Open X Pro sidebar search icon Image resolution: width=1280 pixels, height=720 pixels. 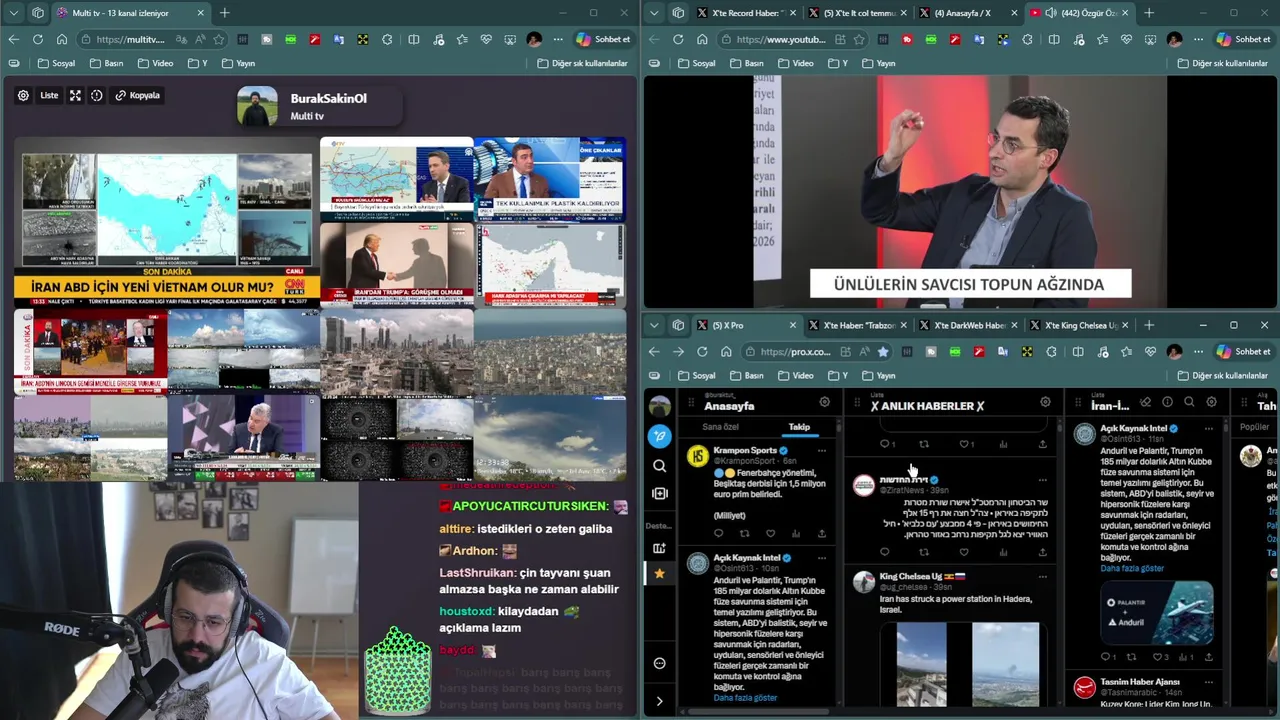(659, 466)
